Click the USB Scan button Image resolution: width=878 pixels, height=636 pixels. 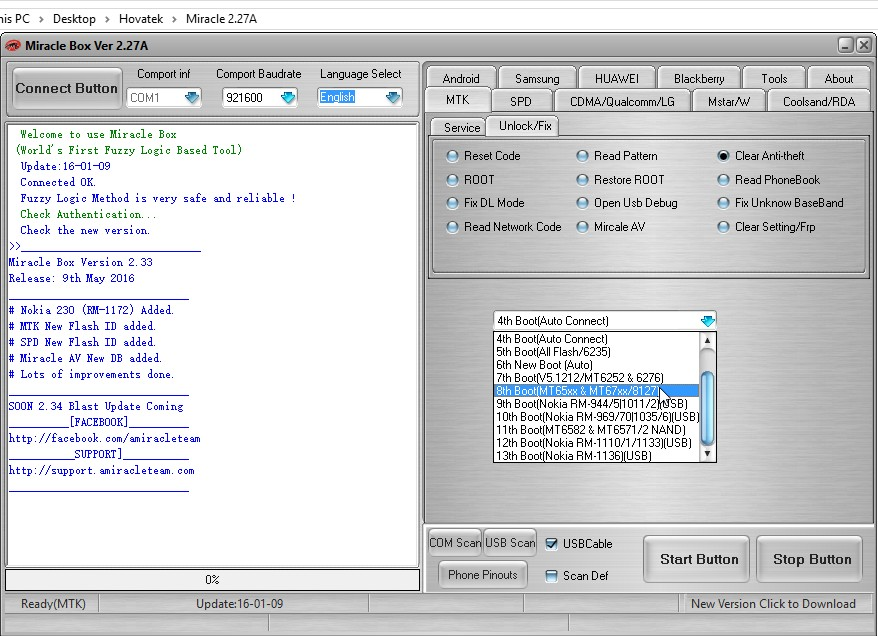(510, 543)
